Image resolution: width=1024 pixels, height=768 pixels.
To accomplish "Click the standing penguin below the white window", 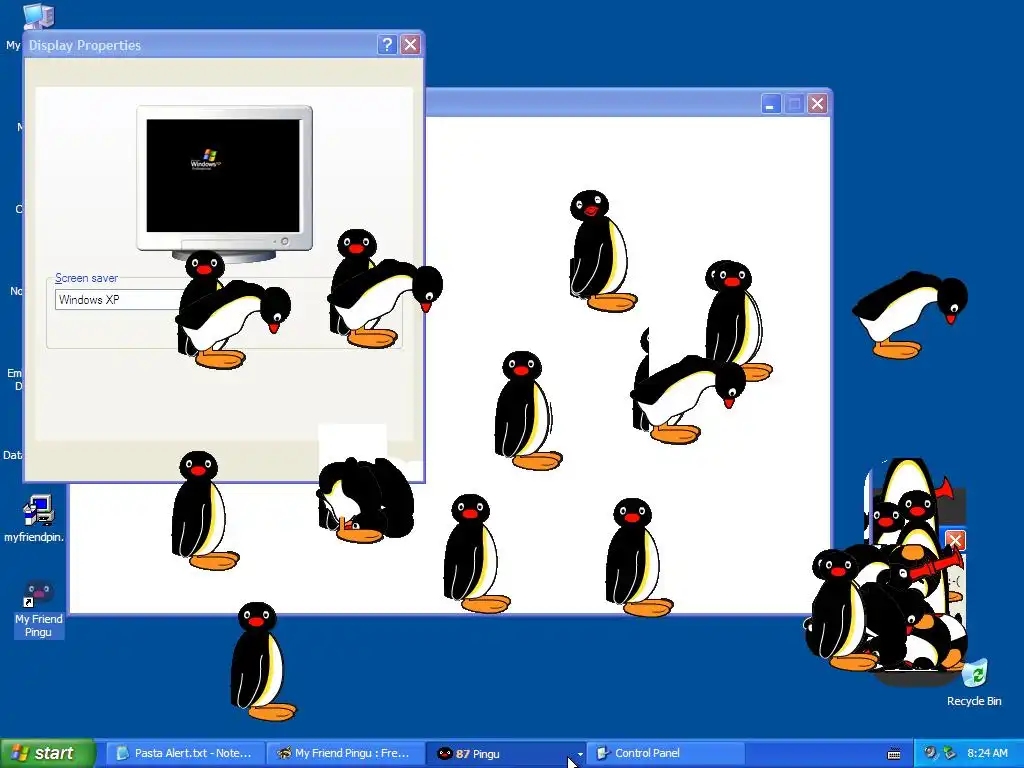I will [262, 662].
